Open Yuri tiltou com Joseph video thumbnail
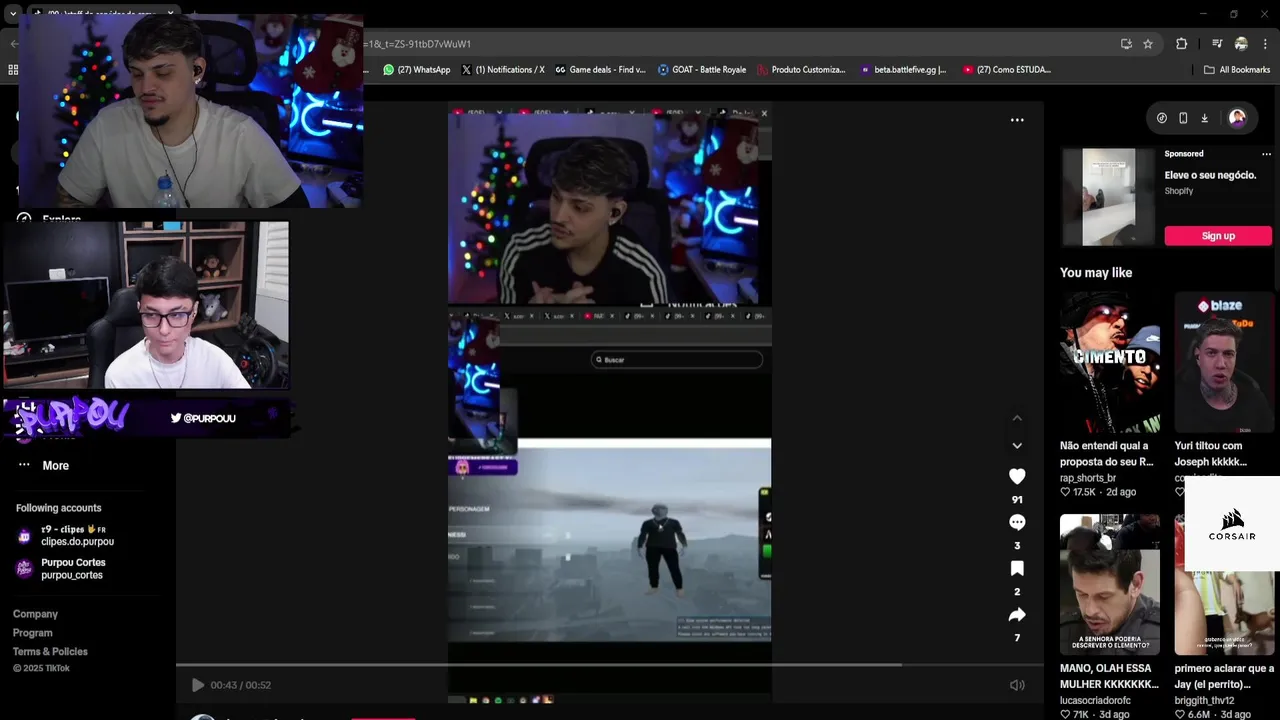1280x720 pixels. click(x=1227, y=362)
